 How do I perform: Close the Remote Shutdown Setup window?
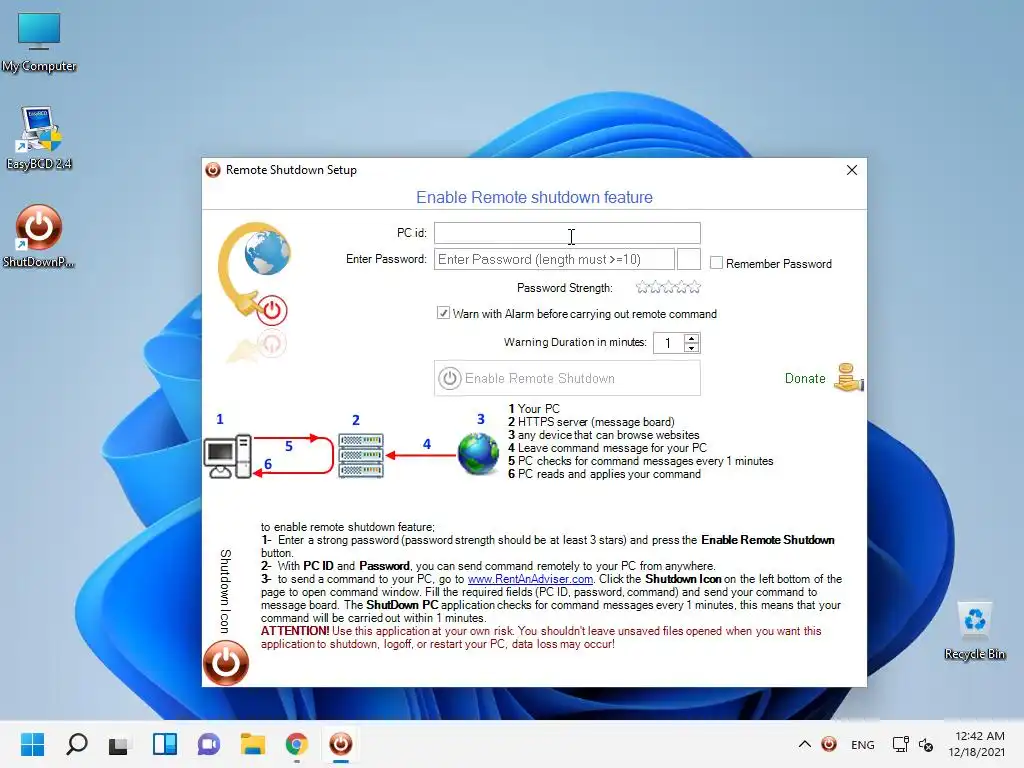852,170
